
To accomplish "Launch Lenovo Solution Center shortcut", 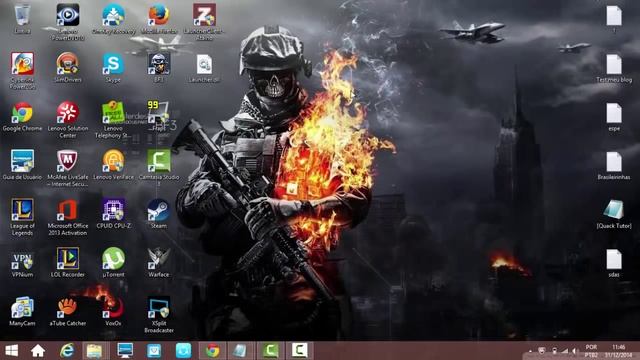I will click(68, 120).
